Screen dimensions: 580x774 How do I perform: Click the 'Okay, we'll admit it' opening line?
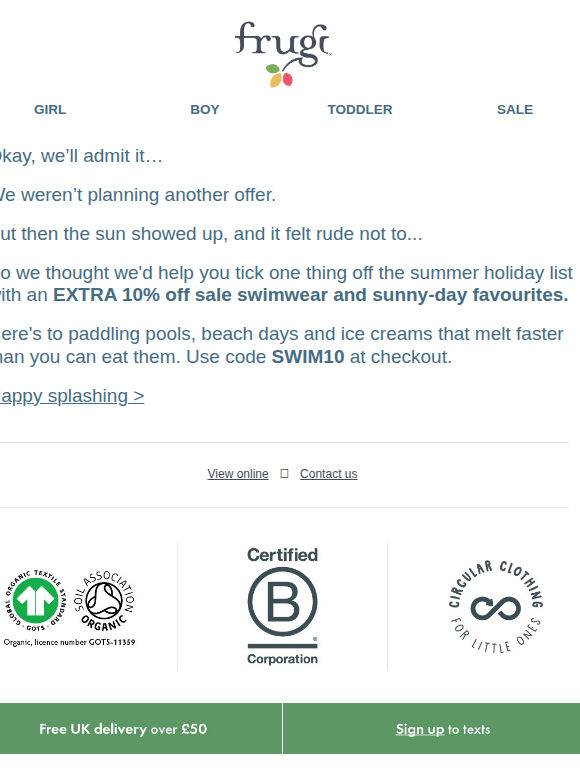coord(81,156)
